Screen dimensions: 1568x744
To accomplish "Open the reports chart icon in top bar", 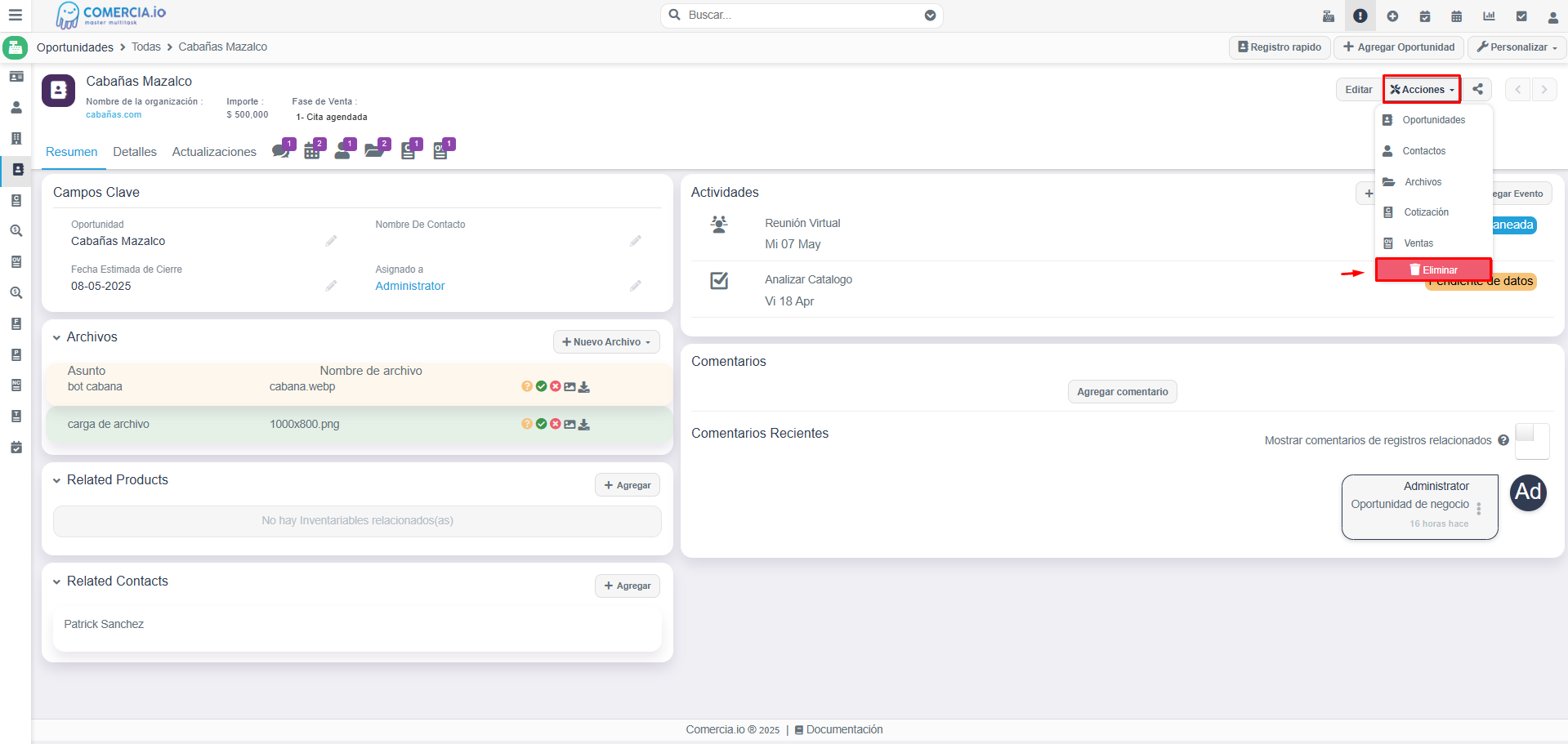I will point(1489,16).
